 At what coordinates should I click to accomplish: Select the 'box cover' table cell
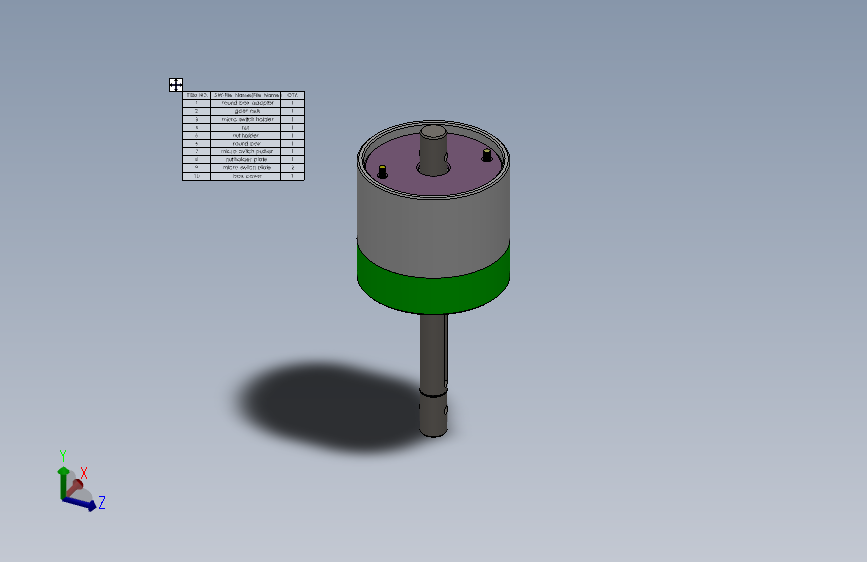tap(246, 176)
